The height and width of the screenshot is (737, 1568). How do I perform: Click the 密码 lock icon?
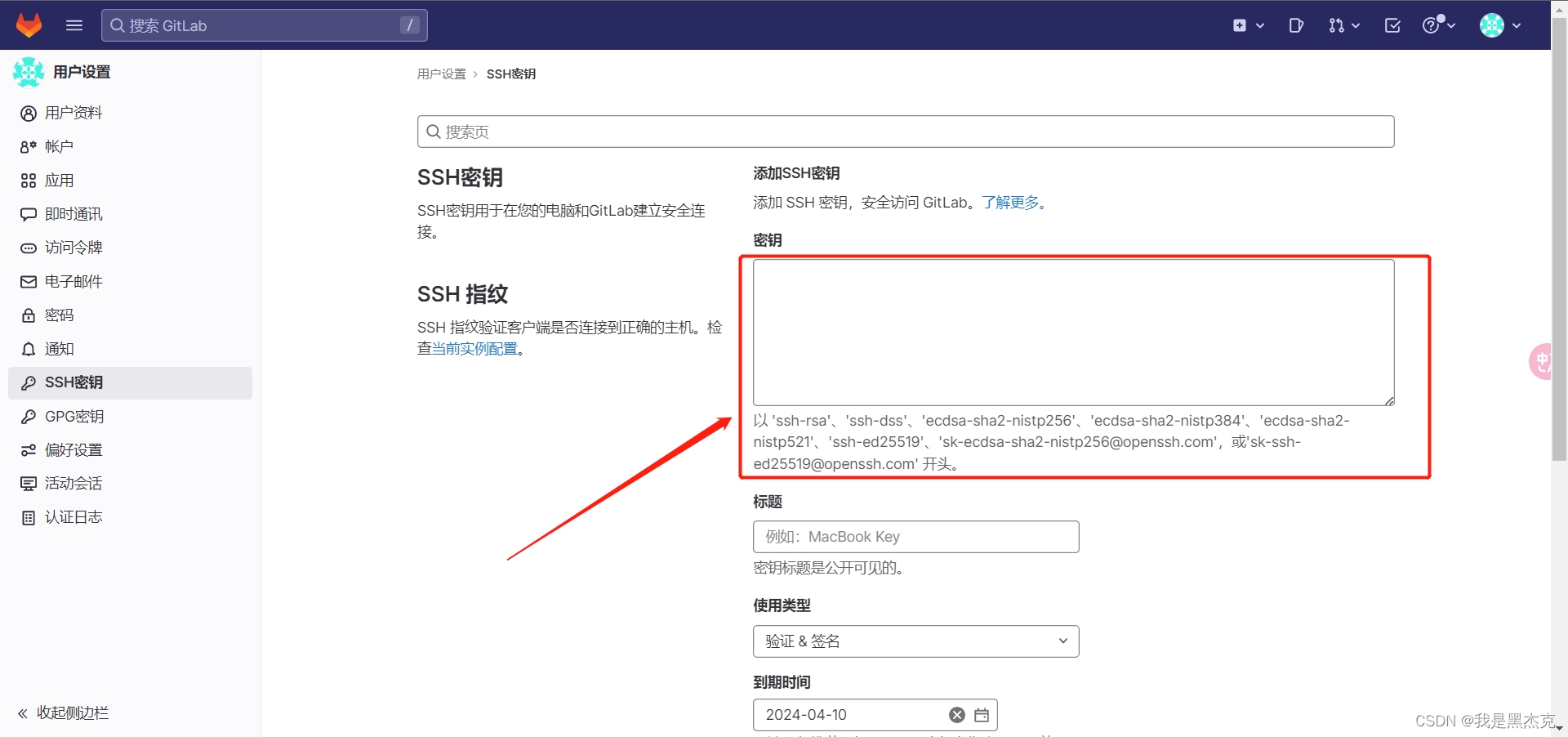[x=29, y=315]
